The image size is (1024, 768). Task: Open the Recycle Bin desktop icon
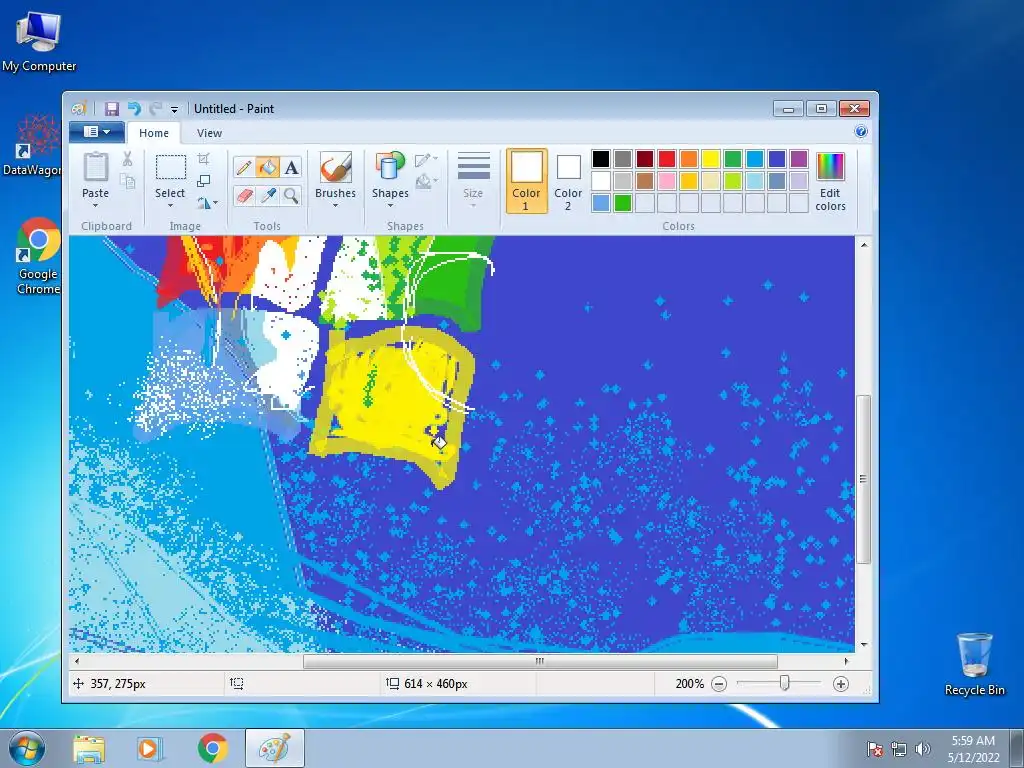[x=974, y=663]
